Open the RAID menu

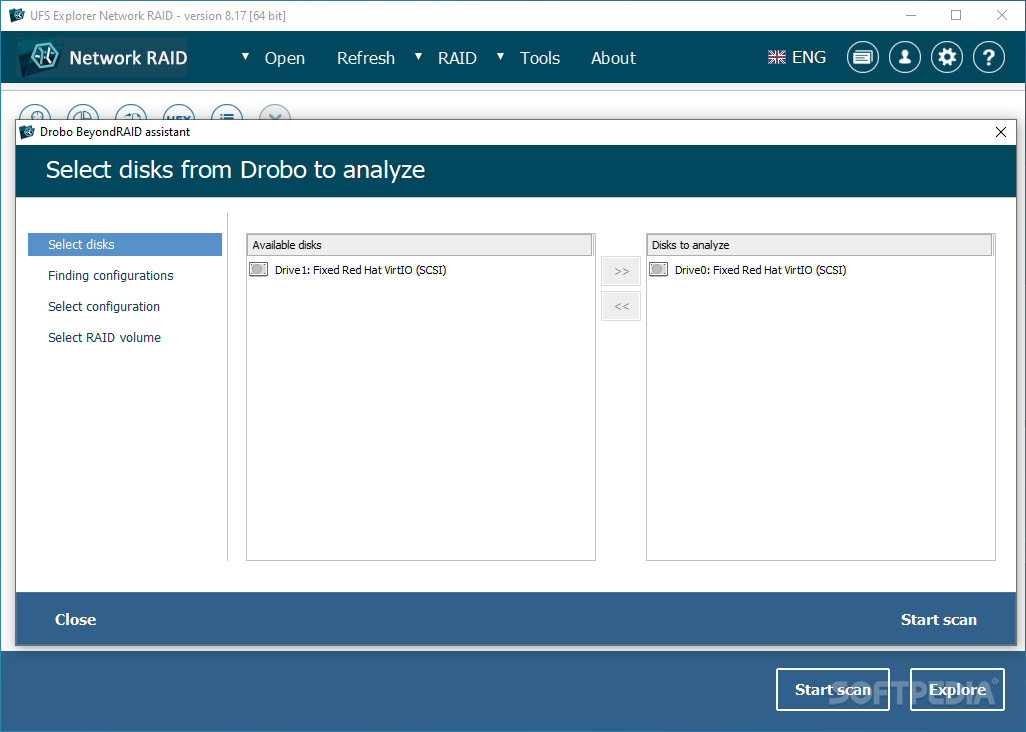point(457,58)
